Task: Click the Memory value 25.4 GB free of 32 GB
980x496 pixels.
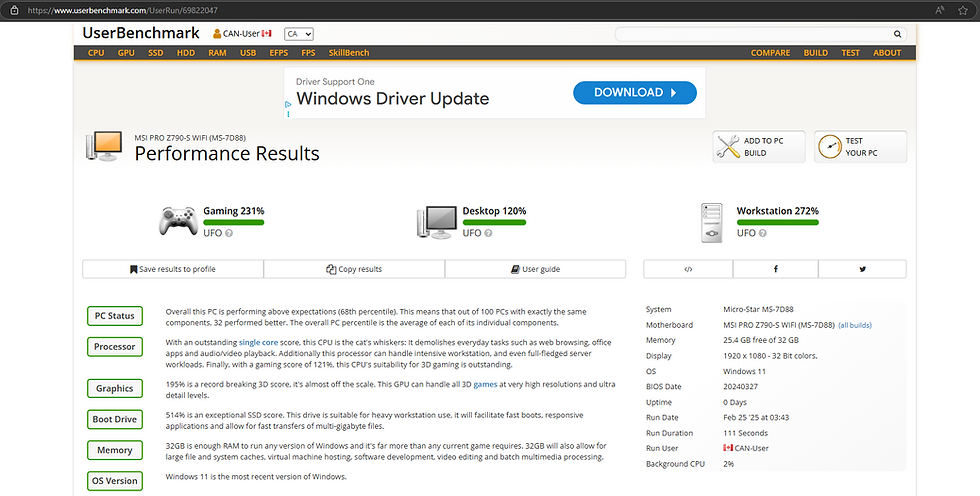Action: pyautogui.click(x=761, y=340)
